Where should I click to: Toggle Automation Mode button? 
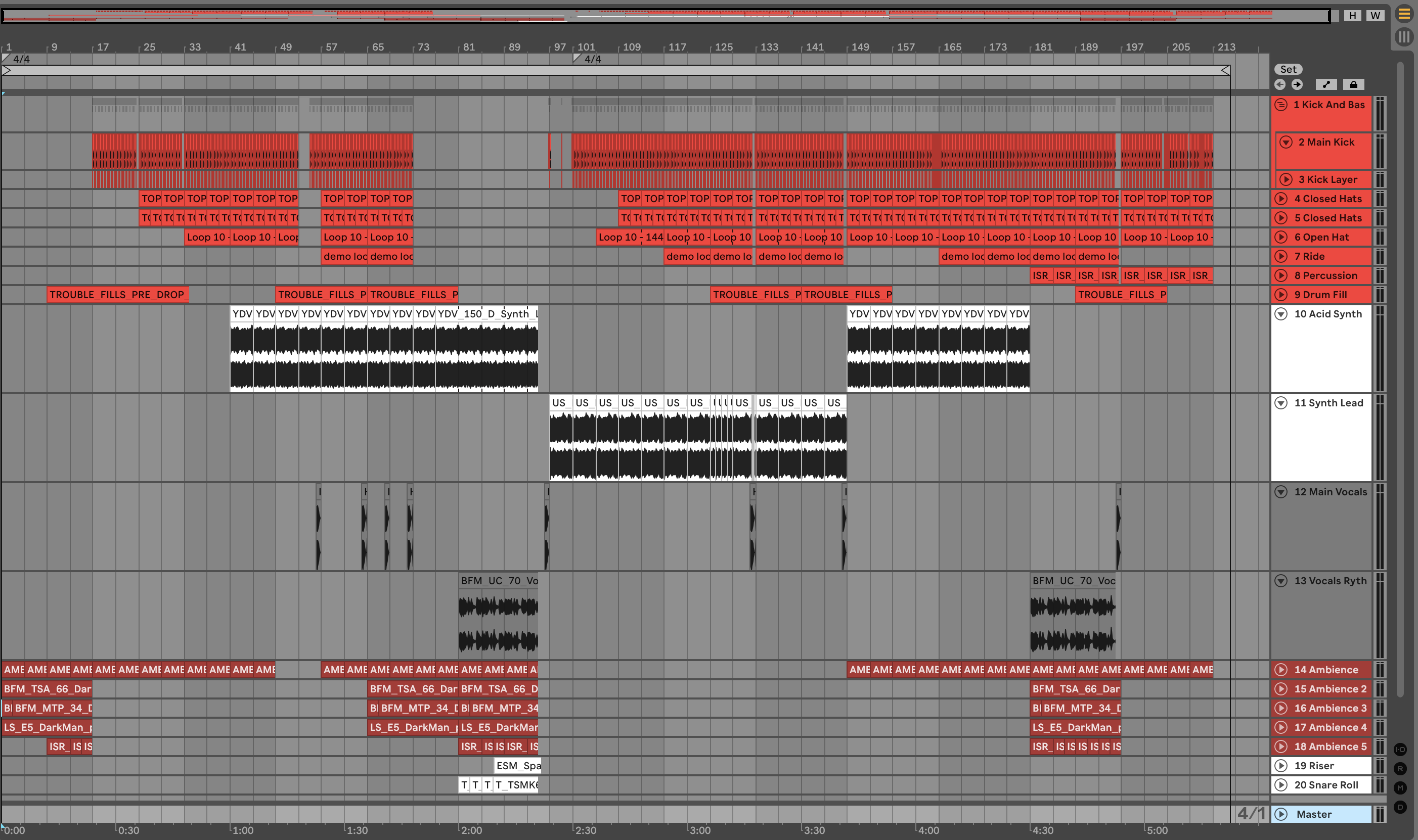click(x=1325, y=85)
